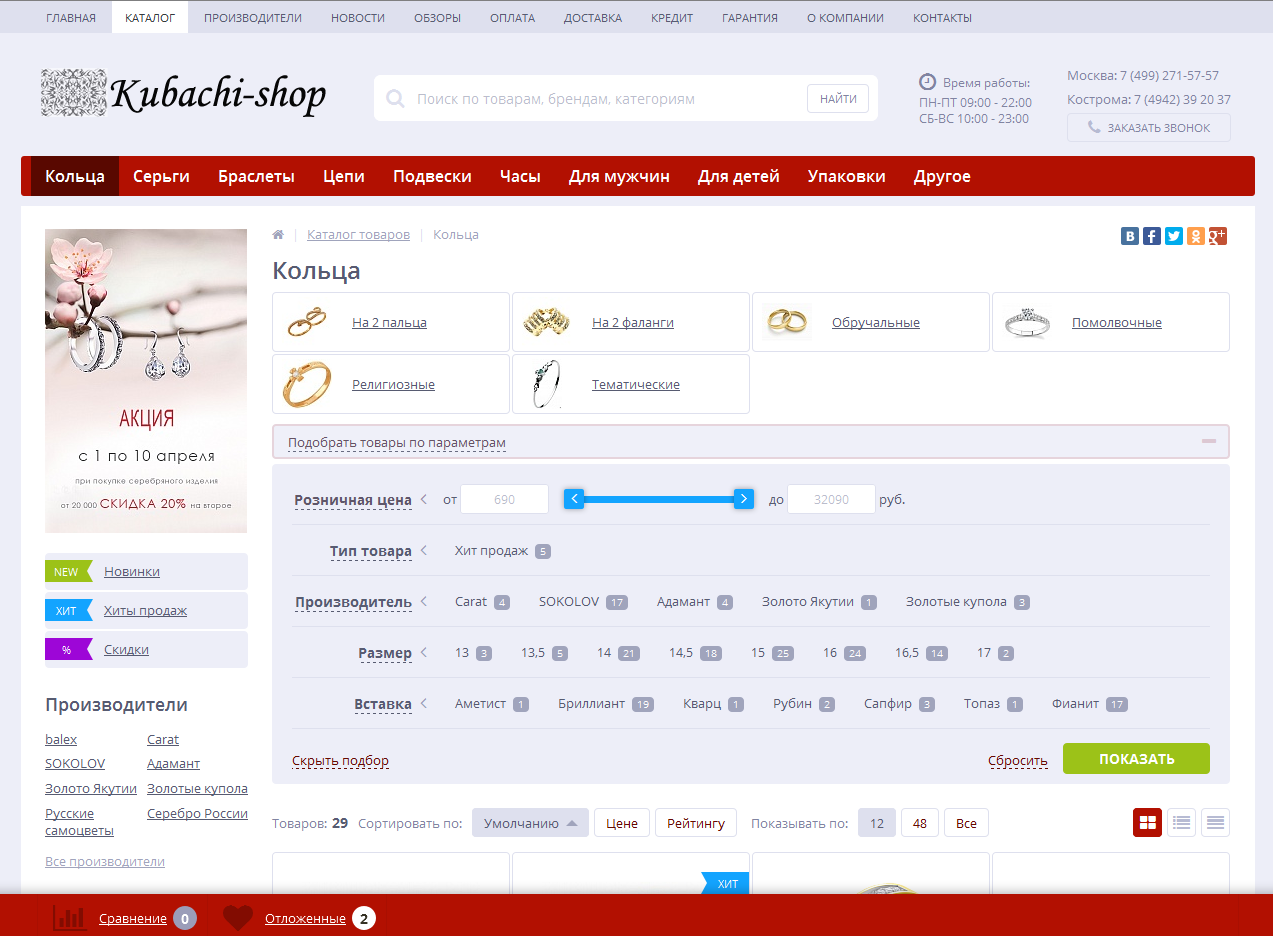Screen dimensions: 1273x936
Task: Share via Google Plus icon
Action: click(x=1217, y=236)
